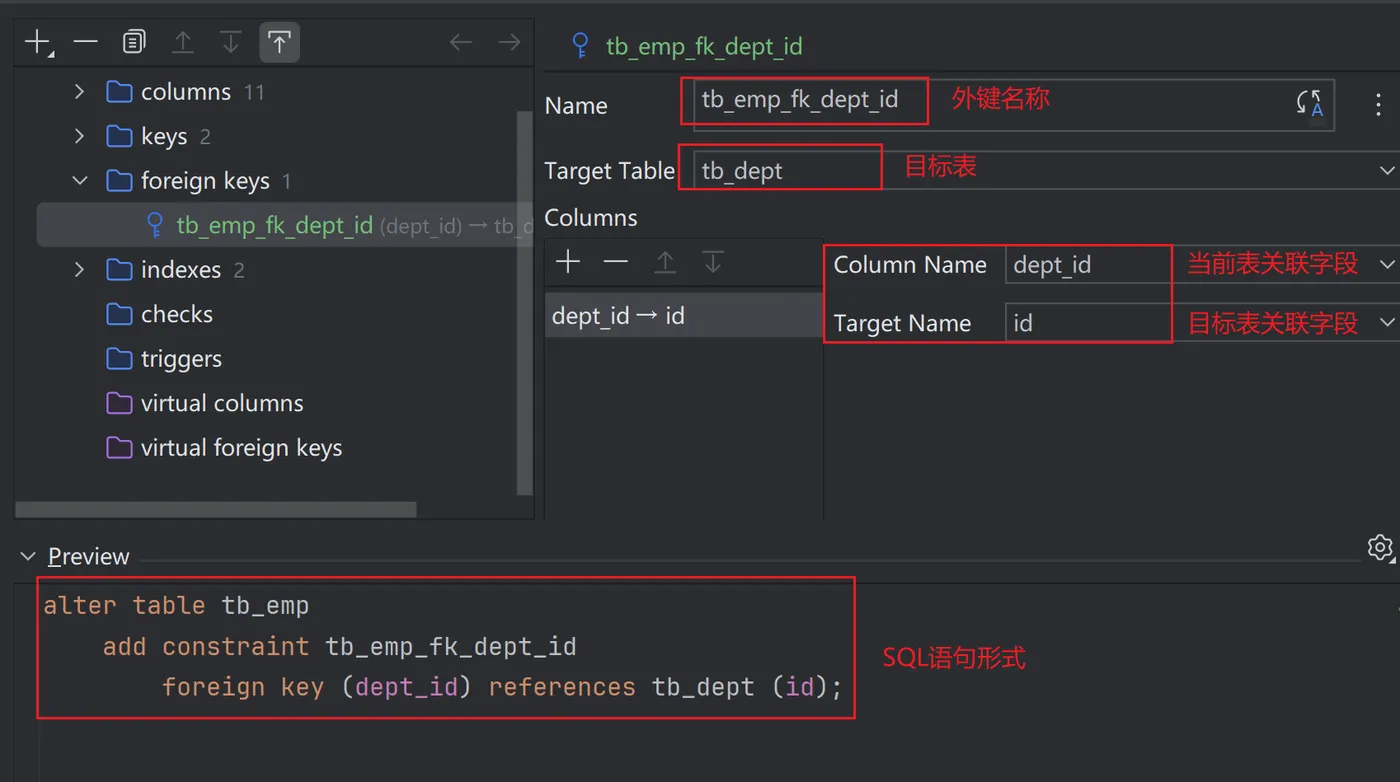
Task: Add a column pair with Columns plus icon
Action: pyautogui.click(x=568, y=263)
